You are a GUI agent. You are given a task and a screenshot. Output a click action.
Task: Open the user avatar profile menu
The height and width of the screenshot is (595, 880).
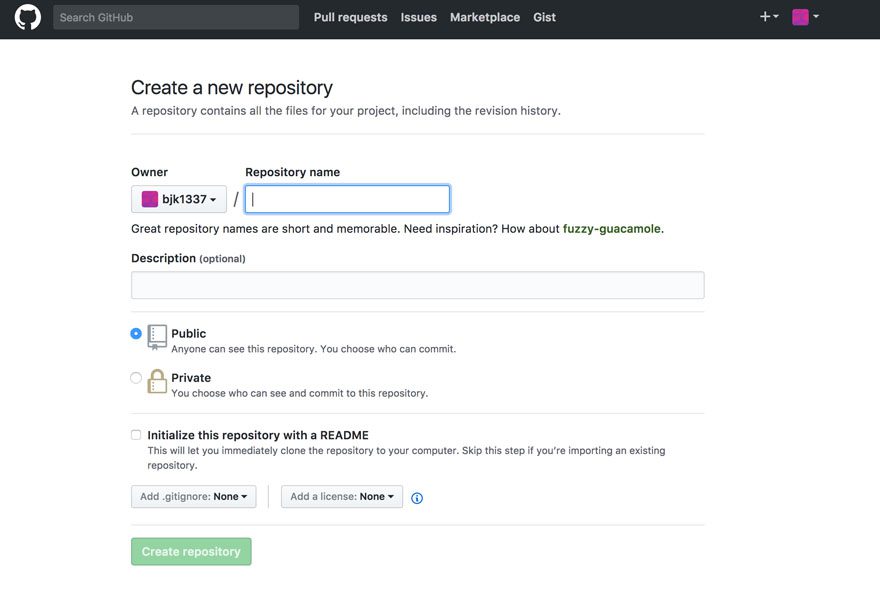pyautogui.click(x=805, y=17)
